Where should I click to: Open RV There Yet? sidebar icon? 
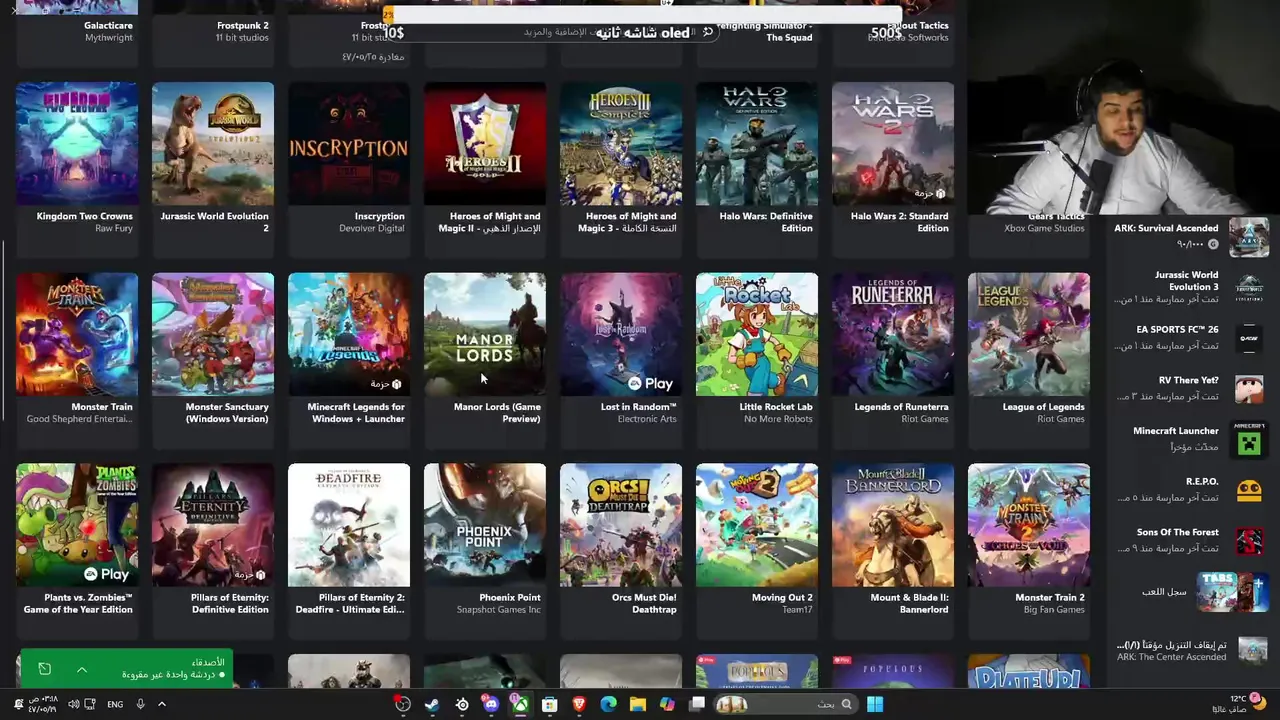pyautogui.click(x=1248, y=389)
